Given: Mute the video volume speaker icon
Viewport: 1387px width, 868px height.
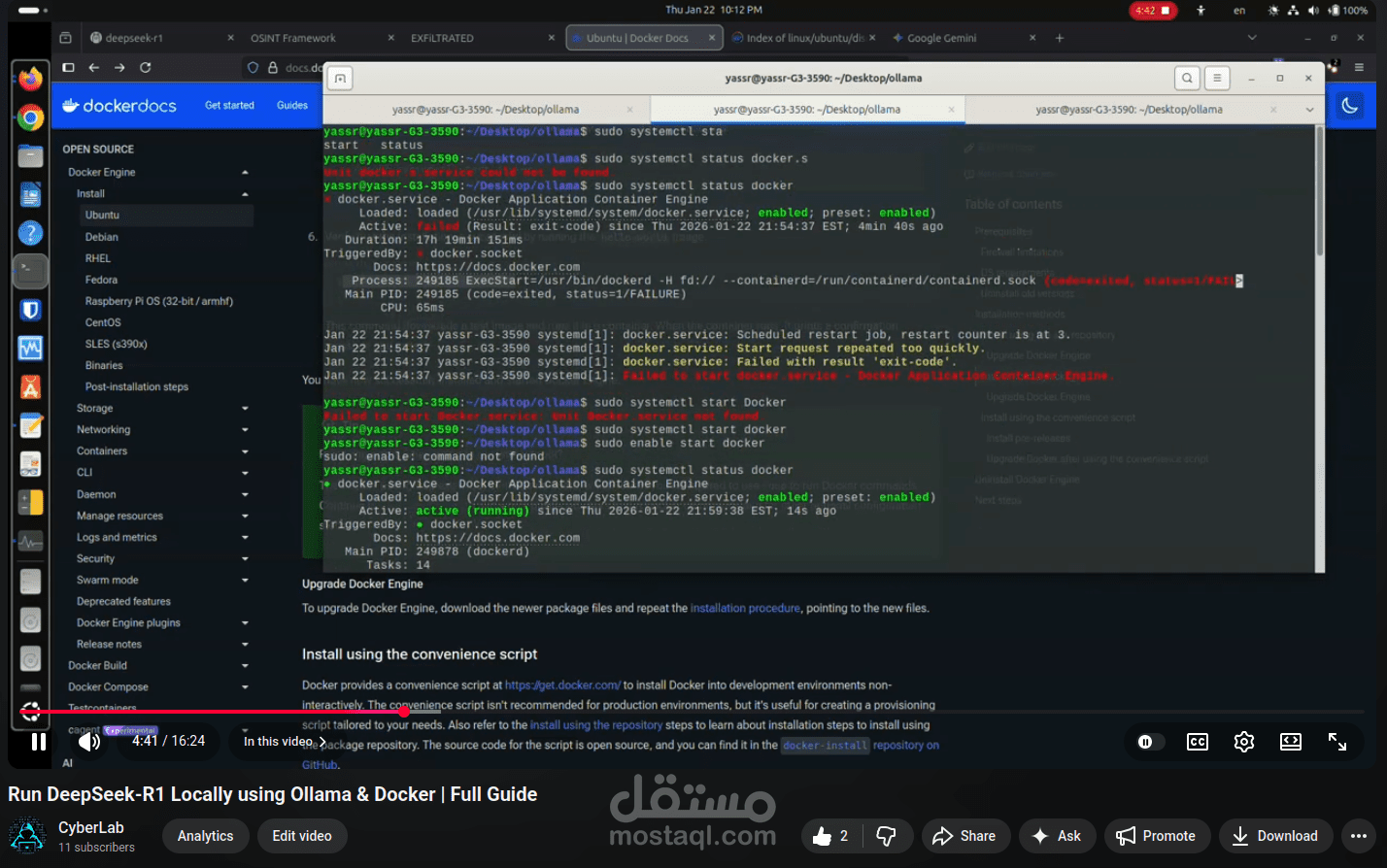Looking at the screenshot, I should pos(89,742).
